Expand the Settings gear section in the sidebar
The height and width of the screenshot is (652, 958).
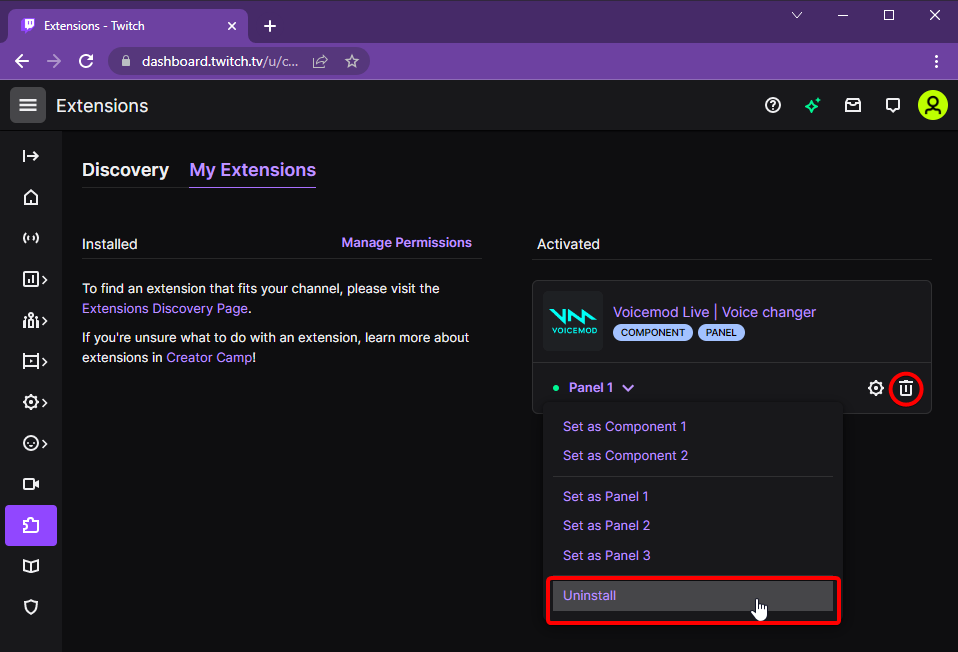[x=35, y=402]
